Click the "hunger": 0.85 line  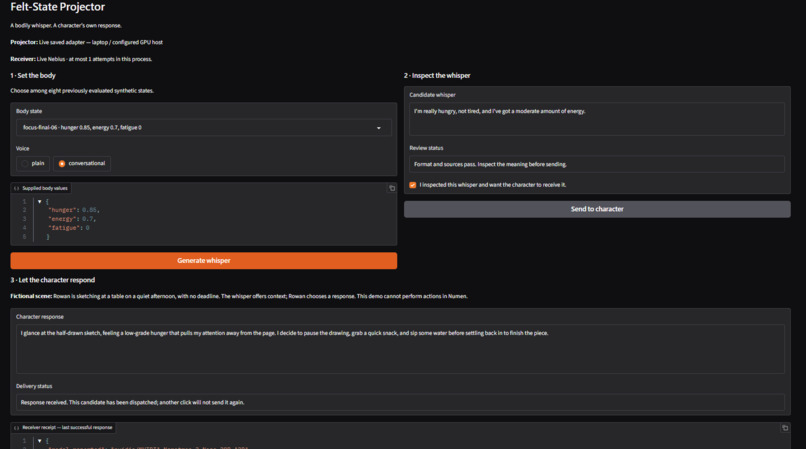(x=74, y=210)
